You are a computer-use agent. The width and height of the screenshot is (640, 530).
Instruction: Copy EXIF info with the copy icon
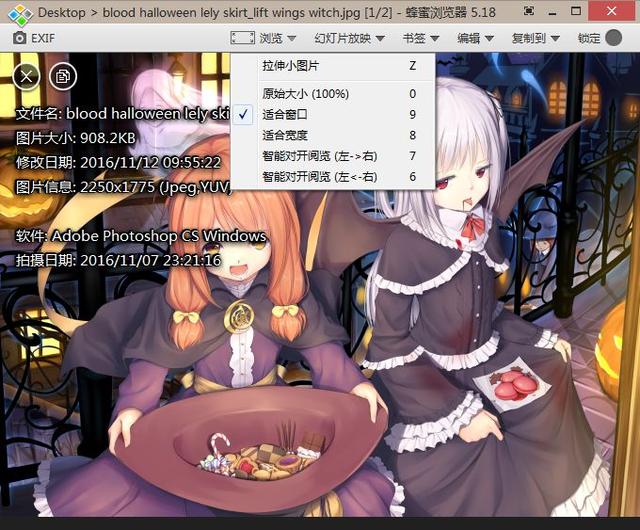point(63,76)
